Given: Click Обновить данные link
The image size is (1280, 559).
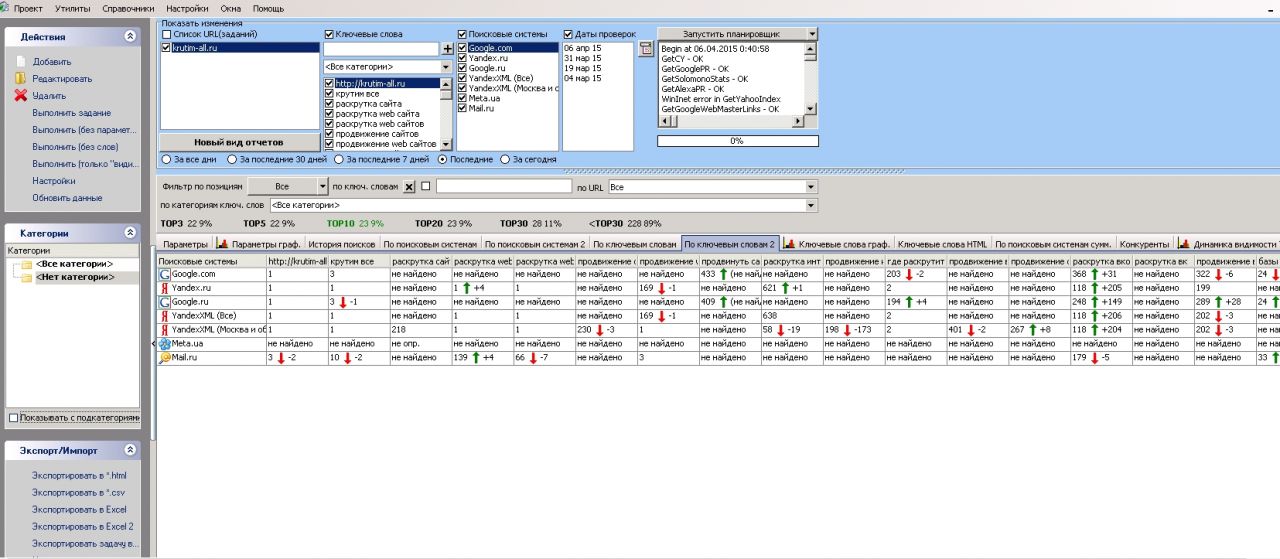Looking at the screenshot, I should point(67,198).
